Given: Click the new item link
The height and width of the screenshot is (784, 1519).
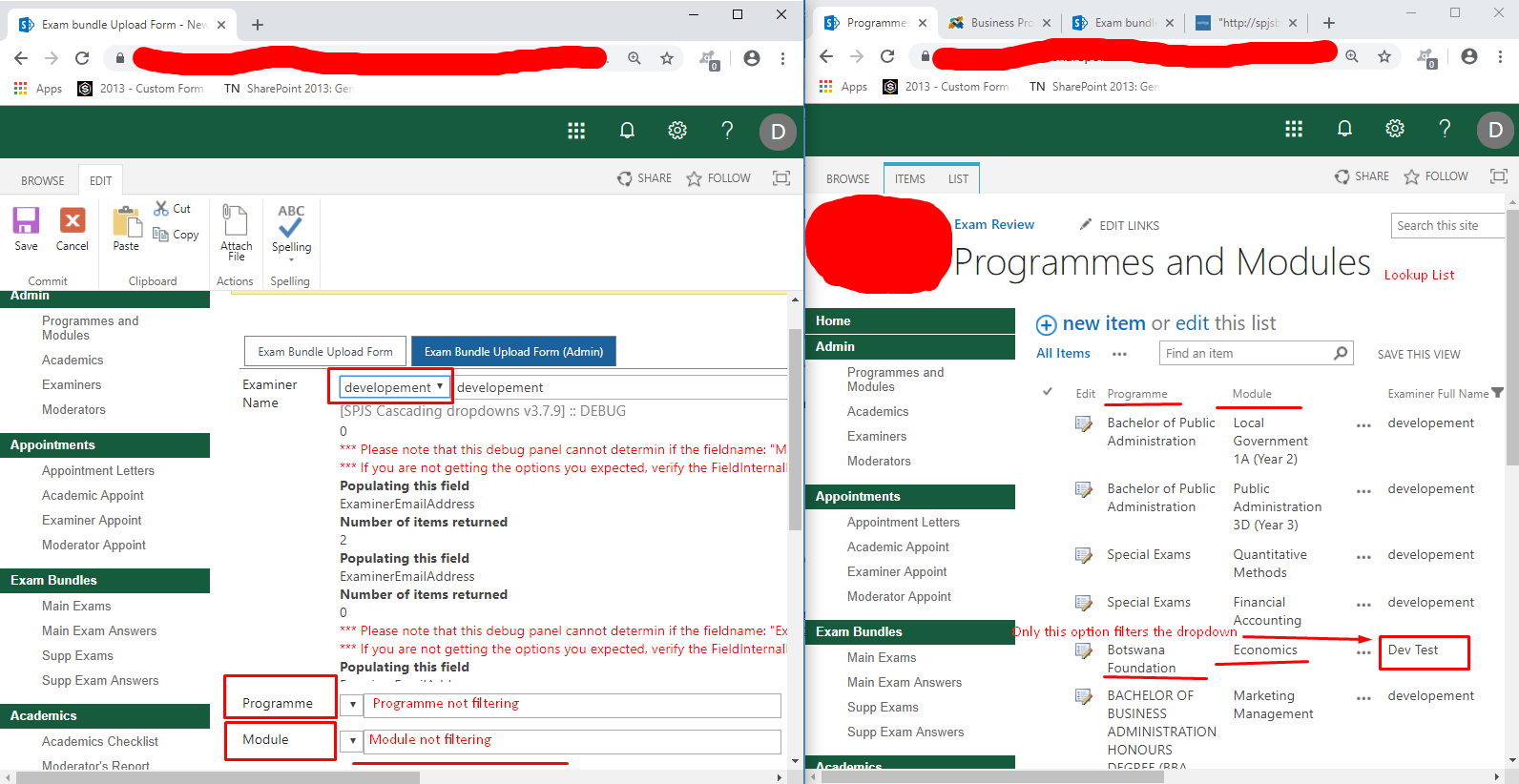Looking at the screenshot, I should click(1103, 323).
